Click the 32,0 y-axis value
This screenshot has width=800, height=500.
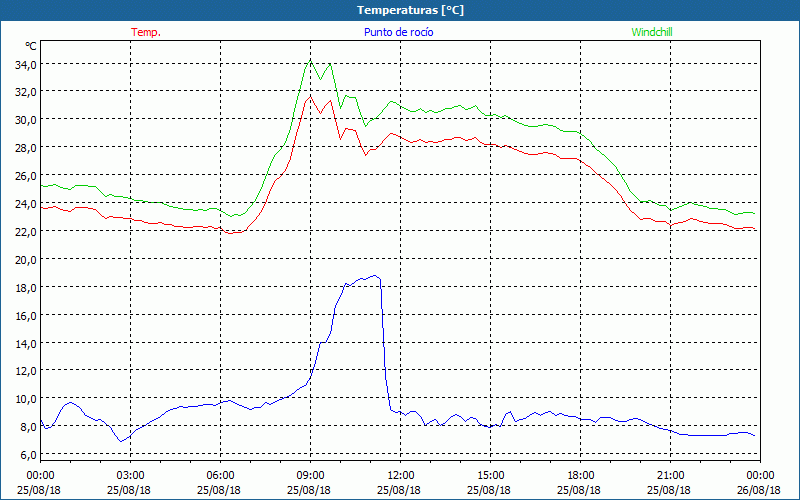point(26,92)
